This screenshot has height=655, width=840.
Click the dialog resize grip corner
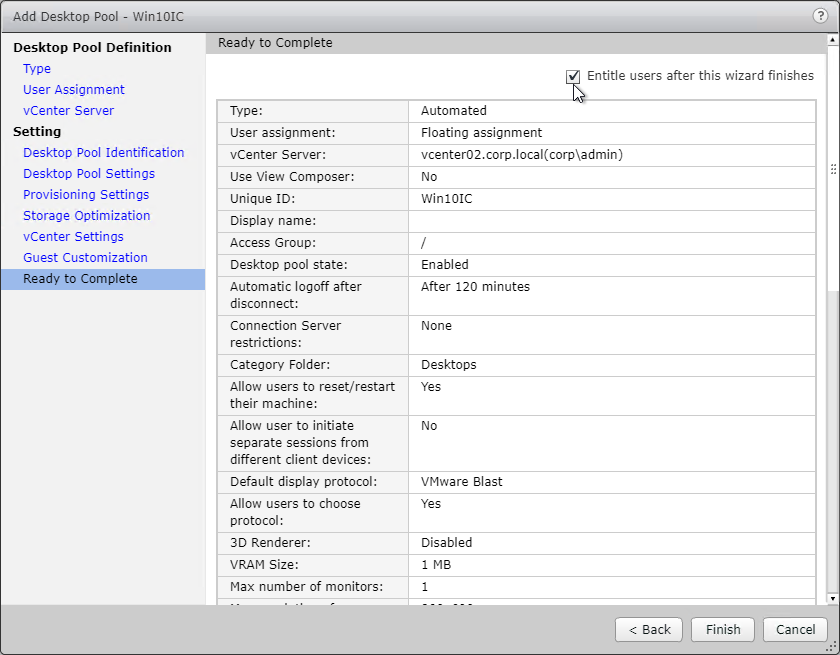click(832, 648)
